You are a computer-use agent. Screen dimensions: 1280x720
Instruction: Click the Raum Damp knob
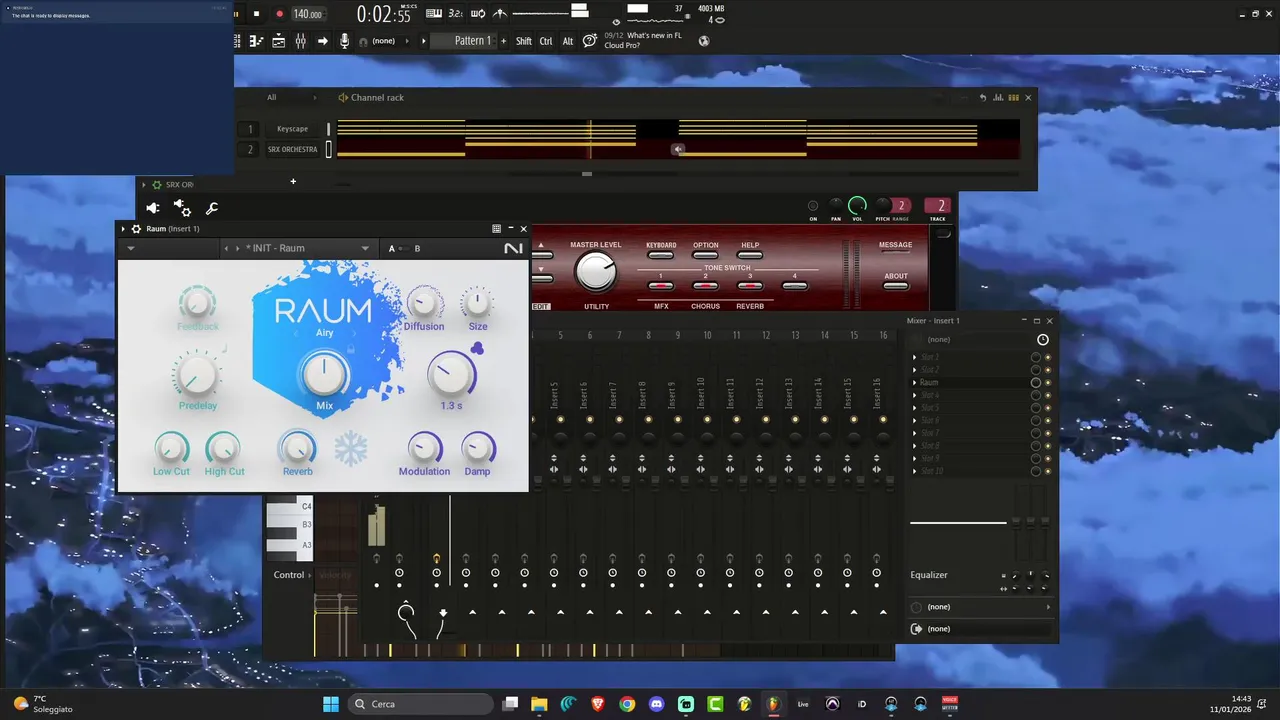click(x=478, y=449)
